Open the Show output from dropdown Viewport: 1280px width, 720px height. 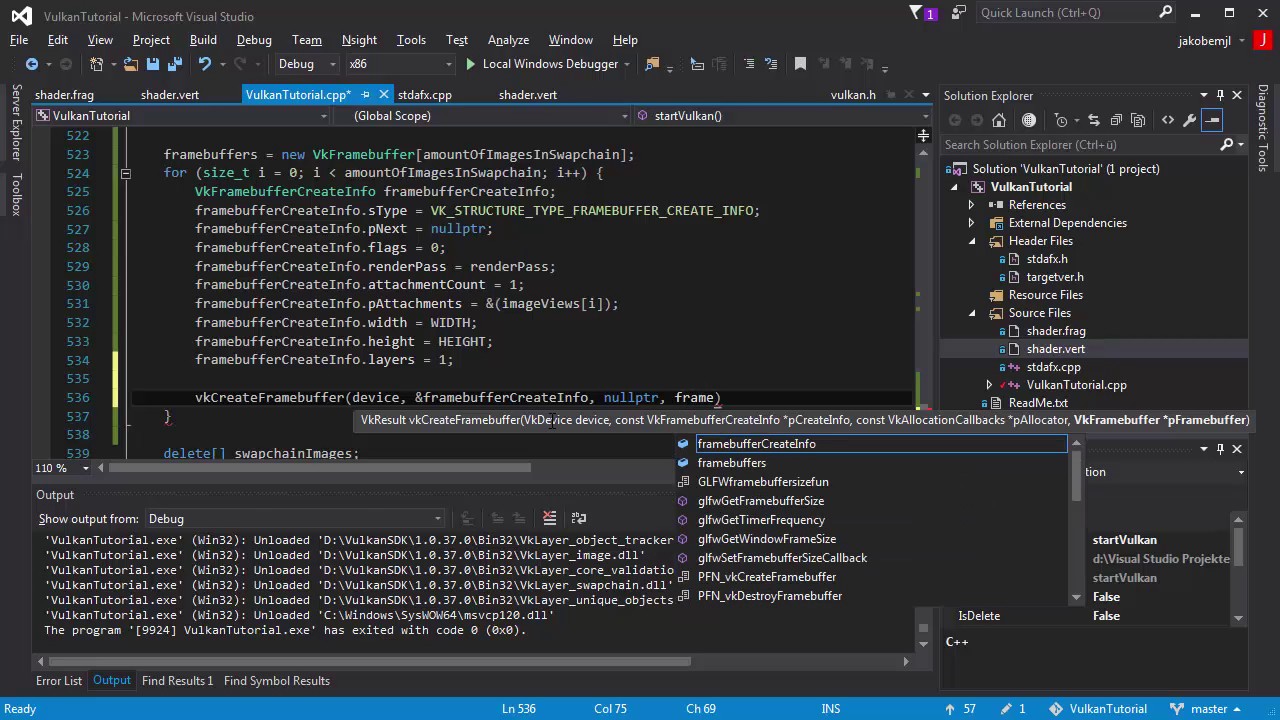(x=294, y=519)
